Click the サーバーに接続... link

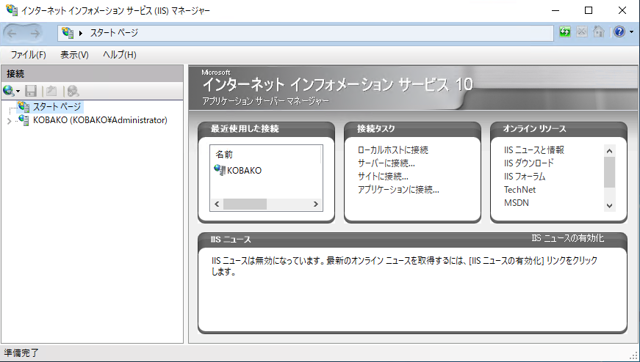tap(386, 163)
